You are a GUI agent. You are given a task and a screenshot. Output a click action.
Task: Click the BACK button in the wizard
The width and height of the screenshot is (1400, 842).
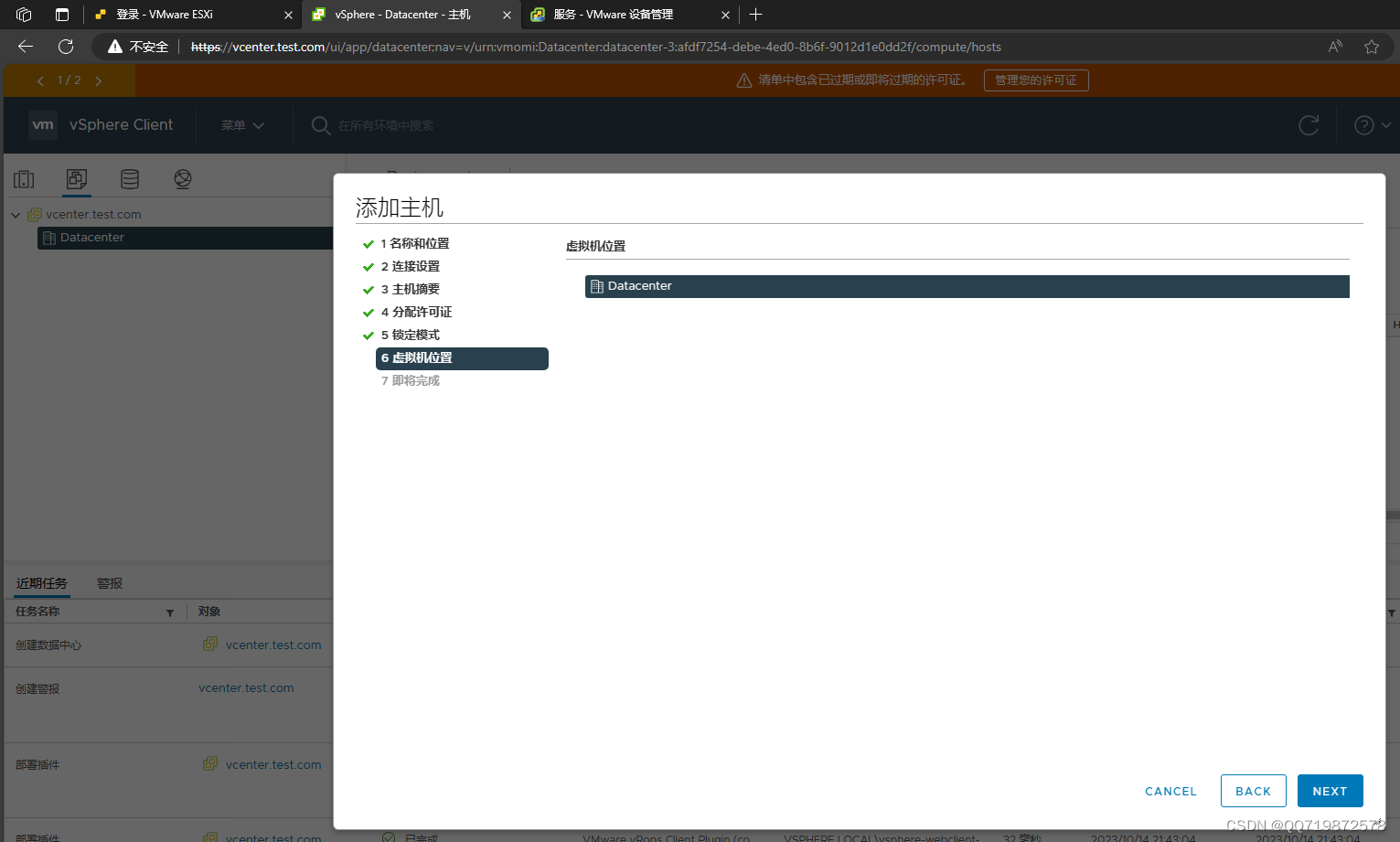(1253, 791)
